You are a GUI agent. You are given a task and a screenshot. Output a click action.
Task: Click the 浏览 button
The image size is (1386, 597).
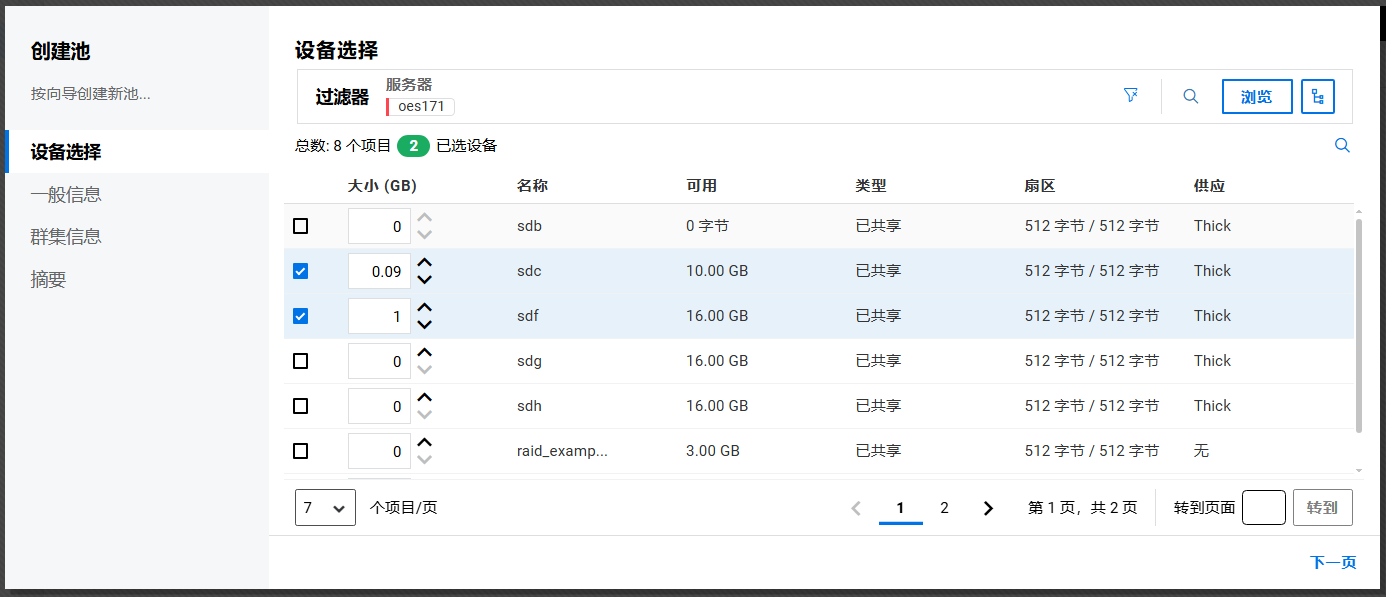[x=1256, y=97]
